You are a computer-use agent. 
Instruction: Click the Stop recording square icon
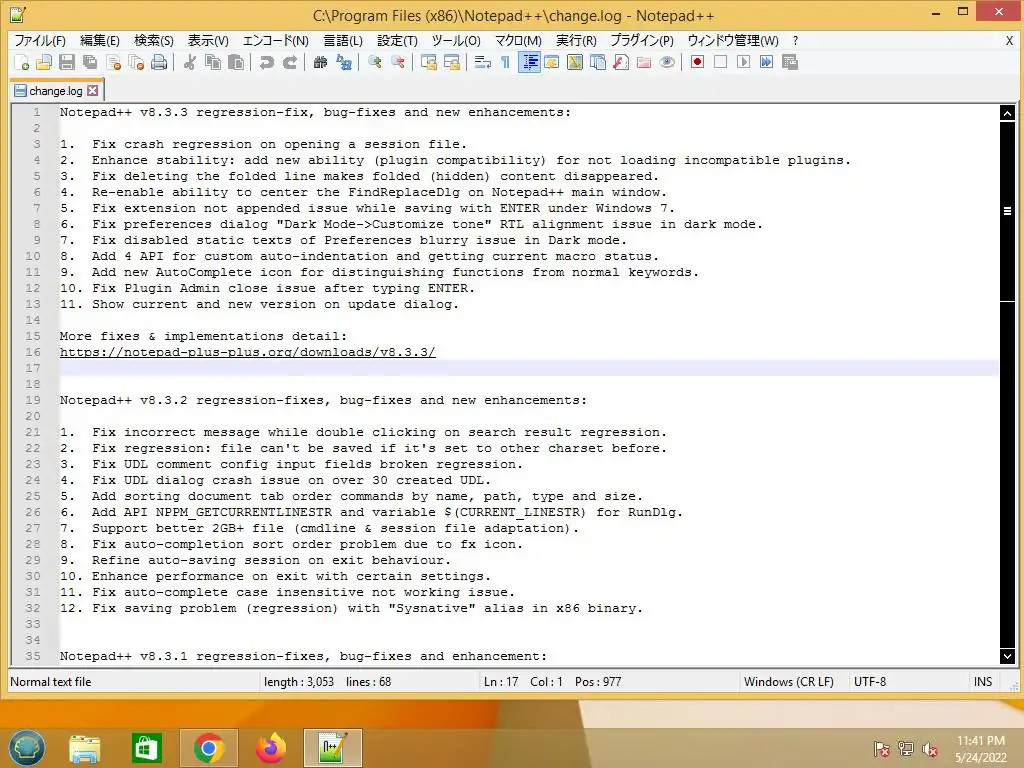coord(720,62)
